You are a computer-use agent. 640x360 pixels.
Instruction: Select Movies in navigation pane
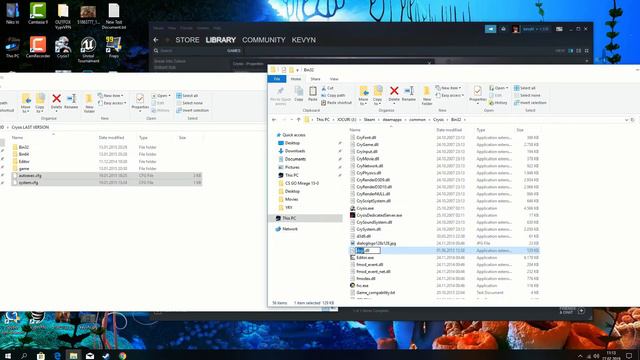290,199
